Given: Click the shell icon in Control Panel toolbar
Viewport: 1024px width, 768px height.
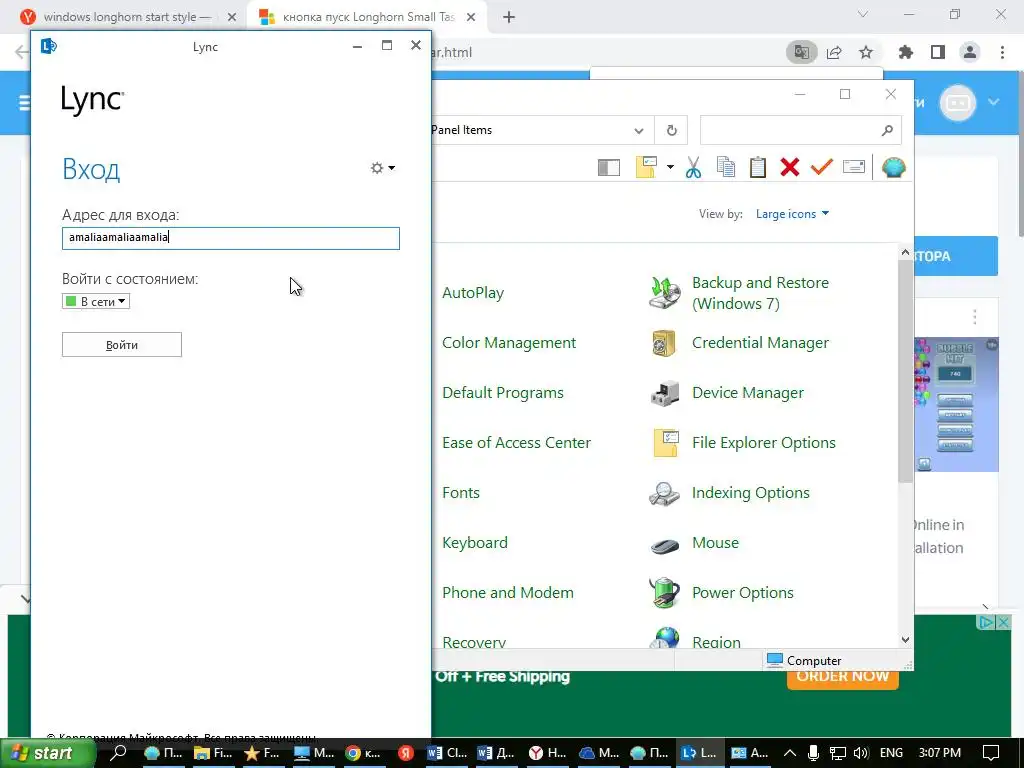Looking at the screenshot, I should click(893, 167).
